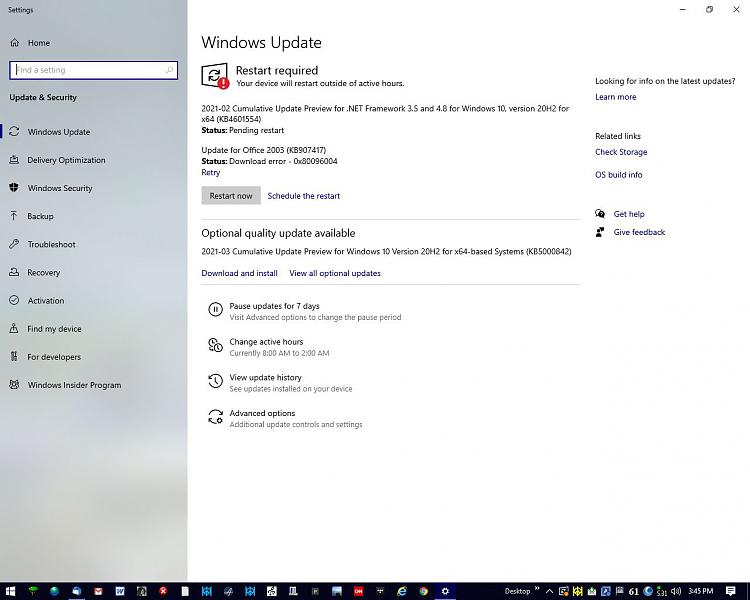Click the Backup arrow icon in sidebar
This screenshot has width=750, height=600.
coord(14,216)
